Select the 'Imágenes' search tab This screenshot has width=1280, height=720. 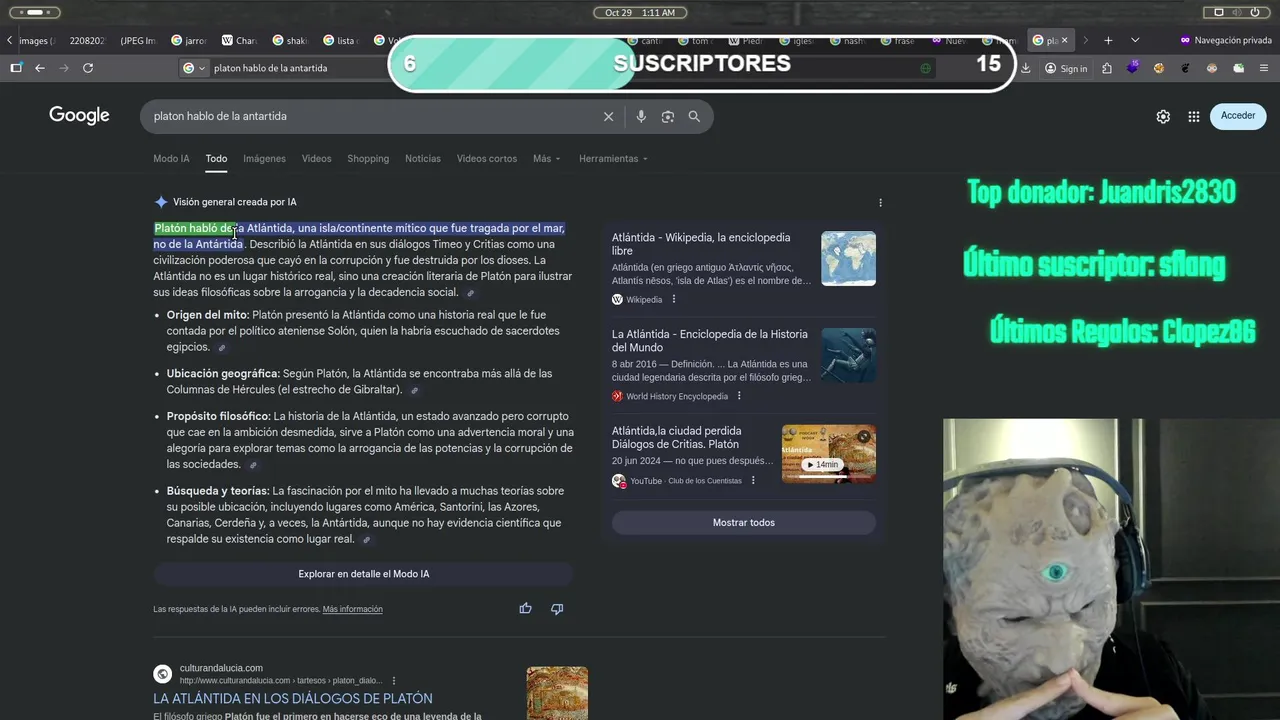(264, 159)
